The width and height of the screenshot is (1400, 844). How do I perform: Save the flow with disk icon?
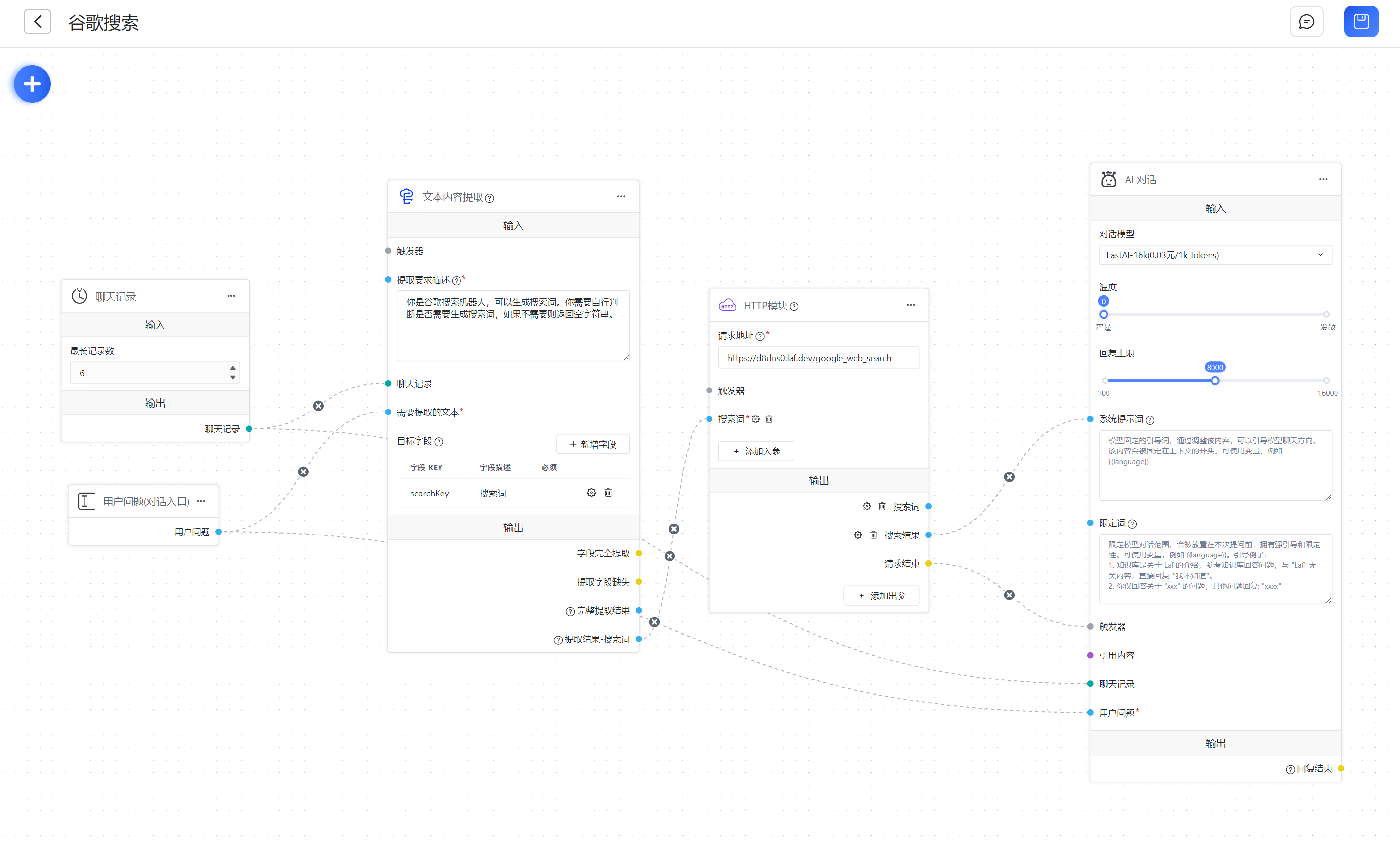point(1361,21)
